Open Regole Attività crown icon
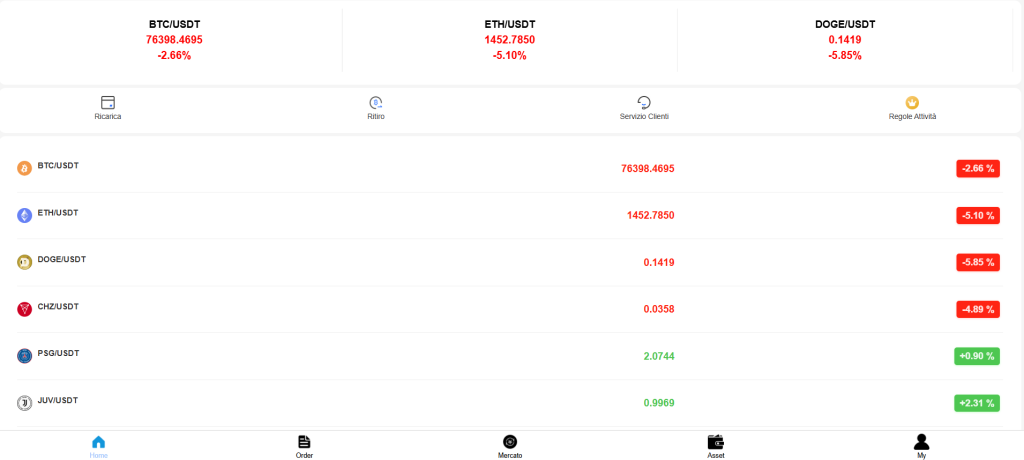This screenshot has width=1024, height=460. (x=912, y=103)
